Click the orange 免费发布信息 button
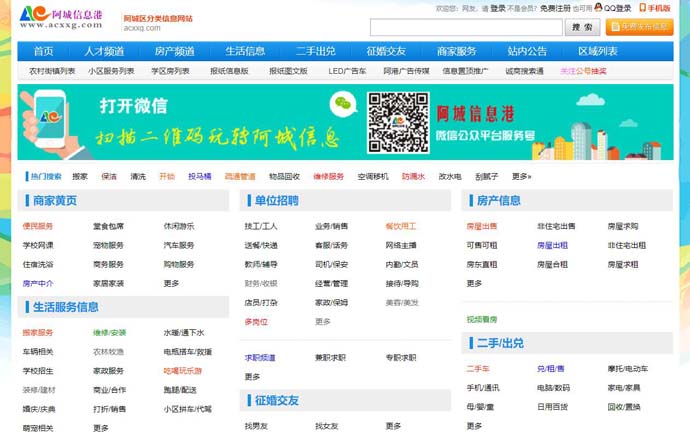Viewport: 690px width, 432px height. coord(639,27)
